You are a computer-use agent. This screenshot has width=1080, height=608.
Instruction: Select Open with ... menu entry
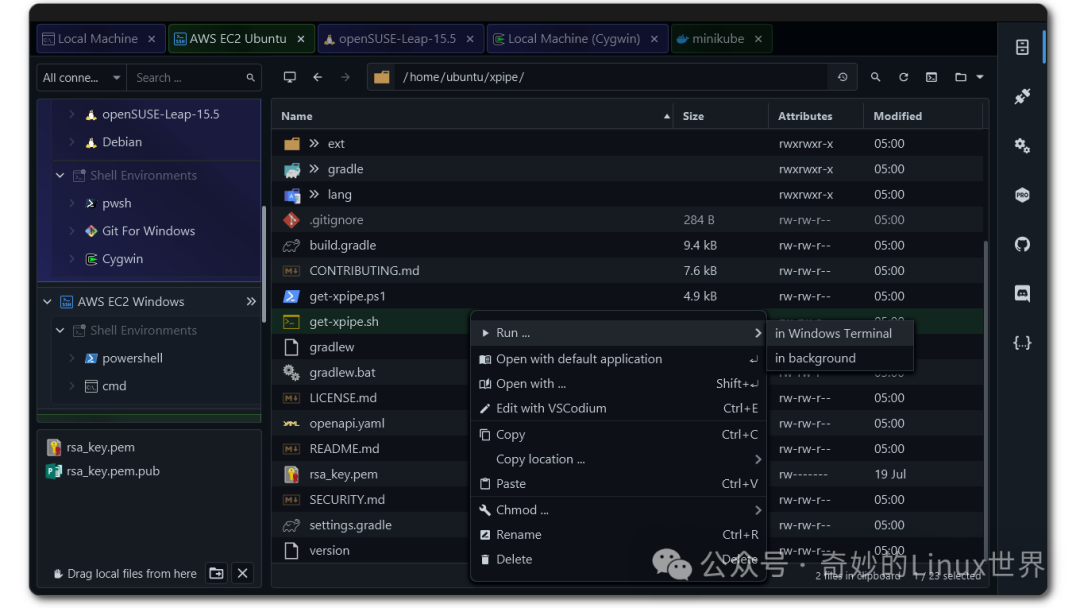pyautogui.click(x=618, y=384)
